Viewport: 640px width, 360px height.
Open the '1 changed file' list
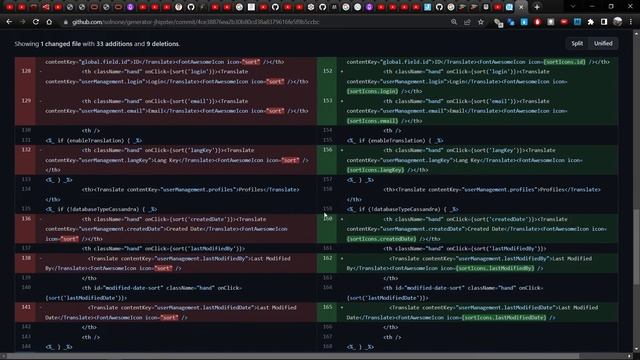click(x=60, y=44)
